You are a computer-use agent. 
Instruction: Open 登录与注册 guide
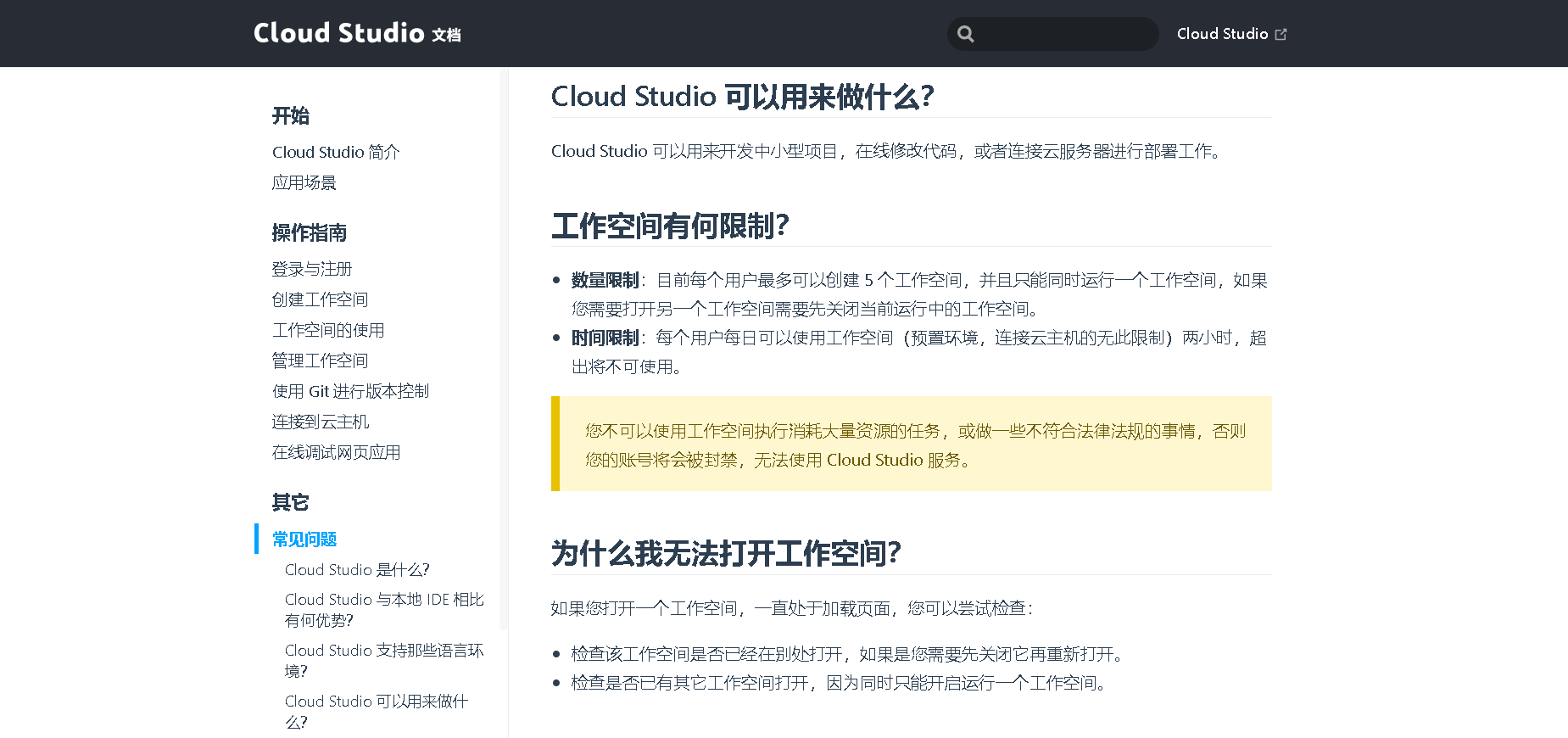tap(311, 269)
